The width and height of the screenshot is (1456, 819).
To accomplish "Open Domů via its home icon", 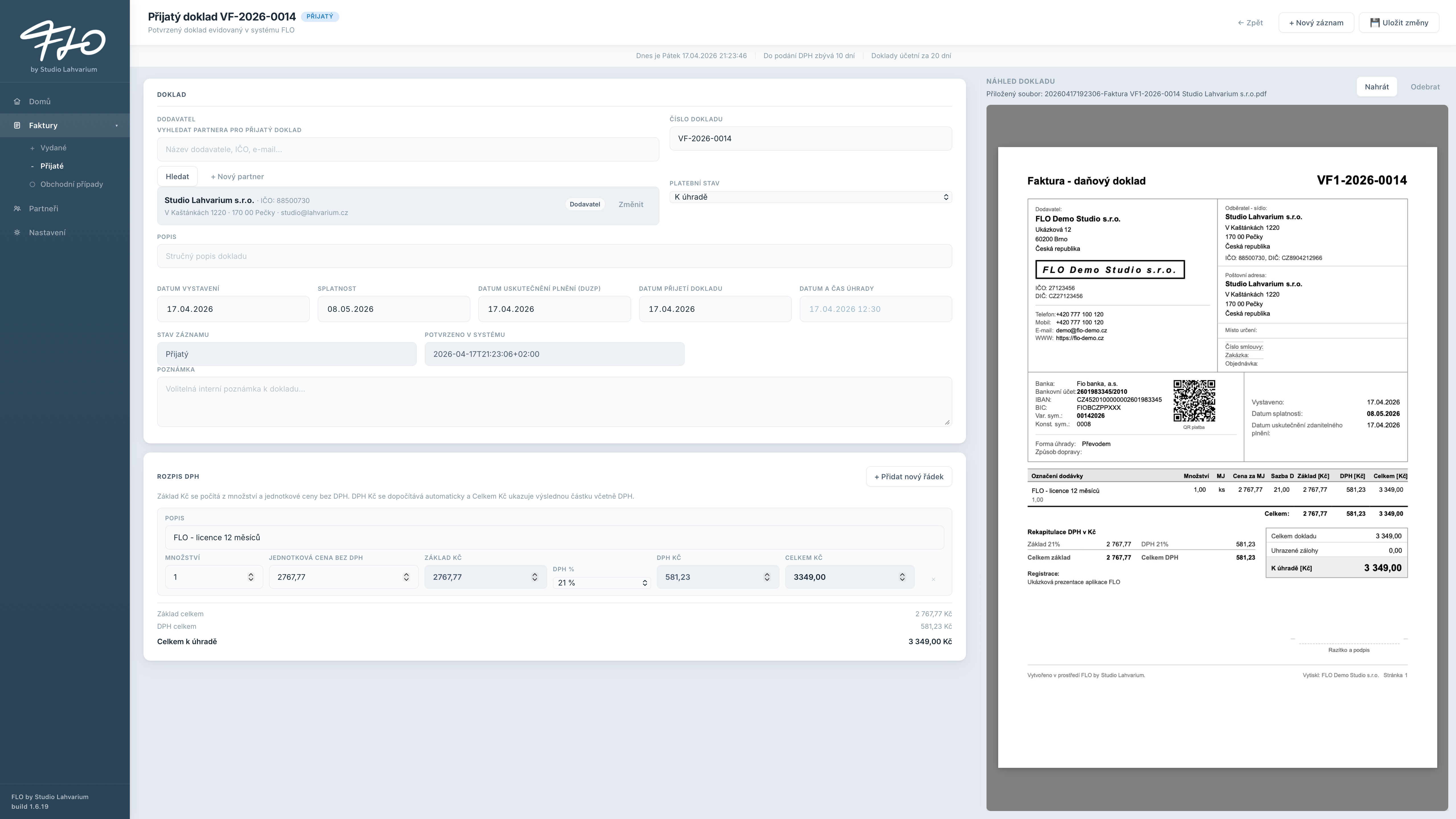I will 17,102.
